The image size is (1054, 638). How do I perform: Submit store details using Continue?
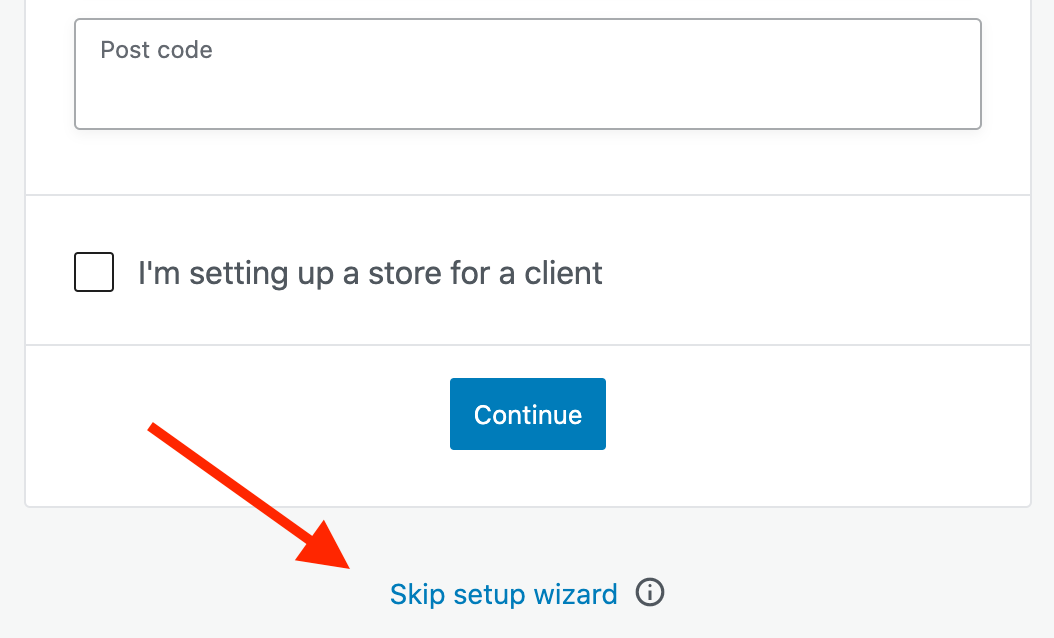tap(527, 414)
